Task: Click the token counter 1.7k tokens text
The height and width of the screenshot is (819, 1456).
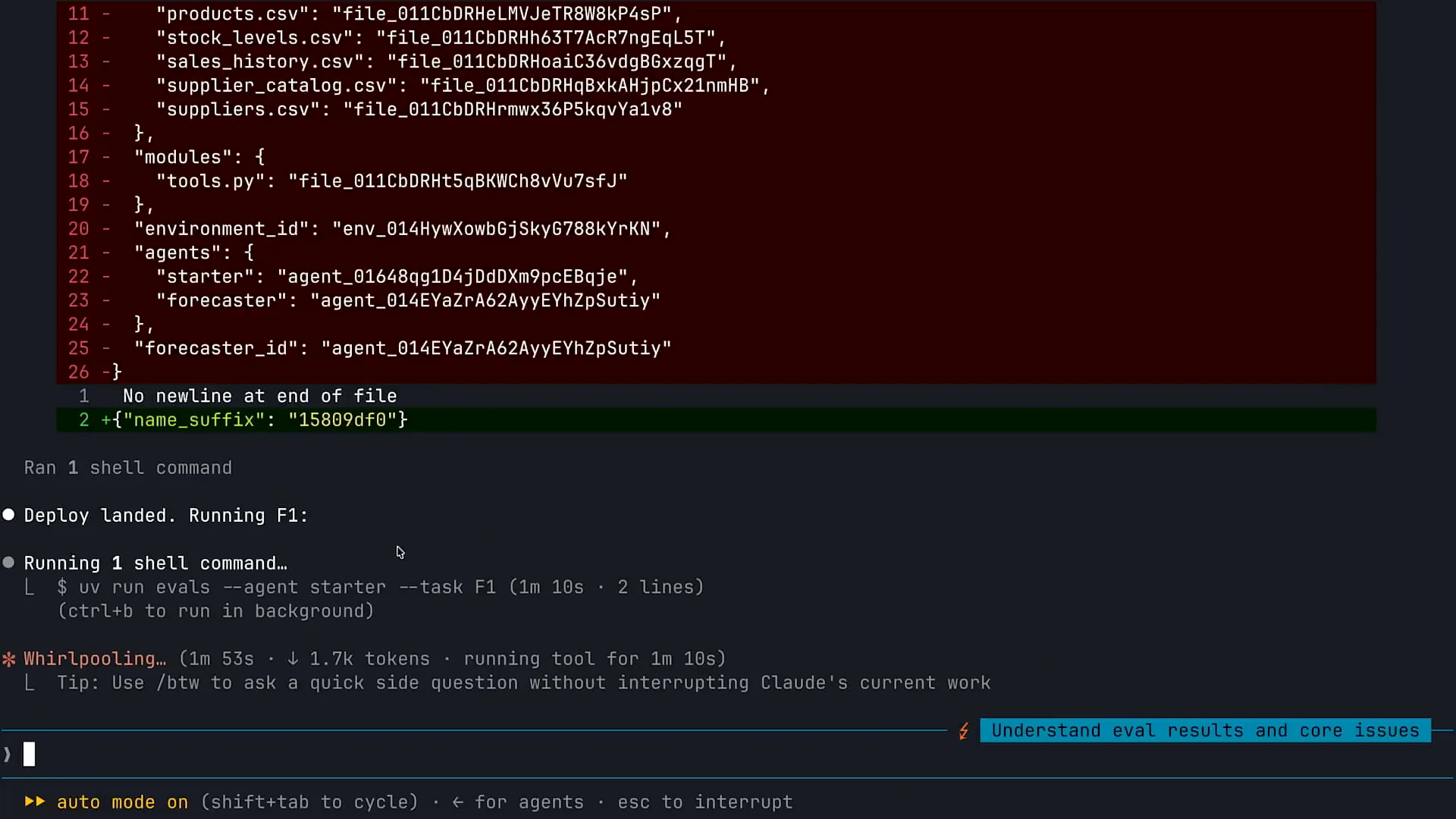Action: click(369, 659)
